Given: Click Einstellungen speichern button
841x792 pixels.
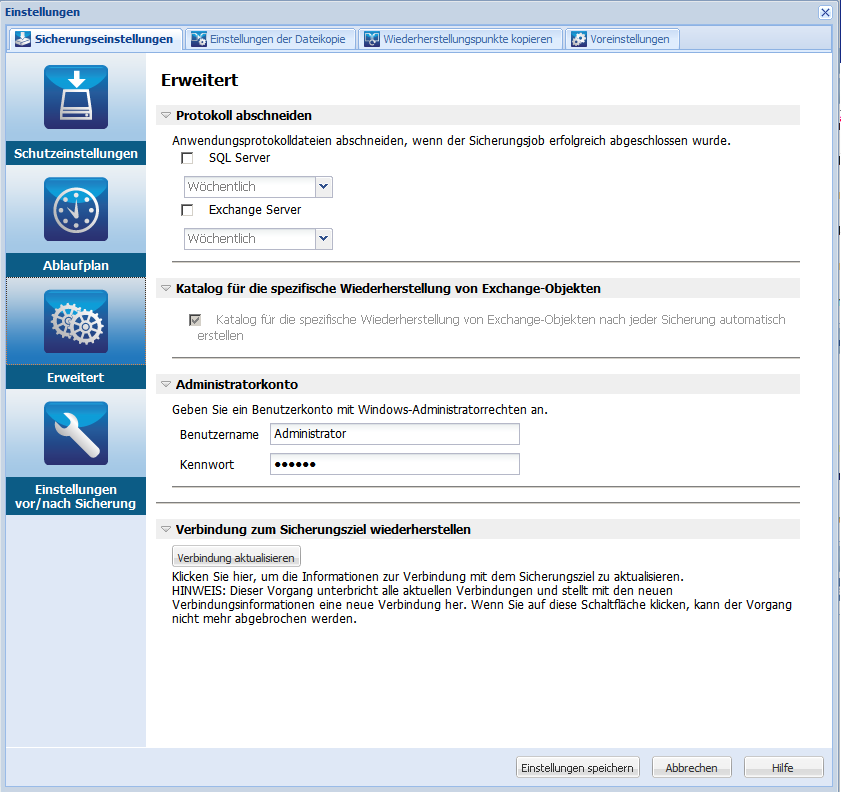Looking at the screenshot, I should point(578,767).
